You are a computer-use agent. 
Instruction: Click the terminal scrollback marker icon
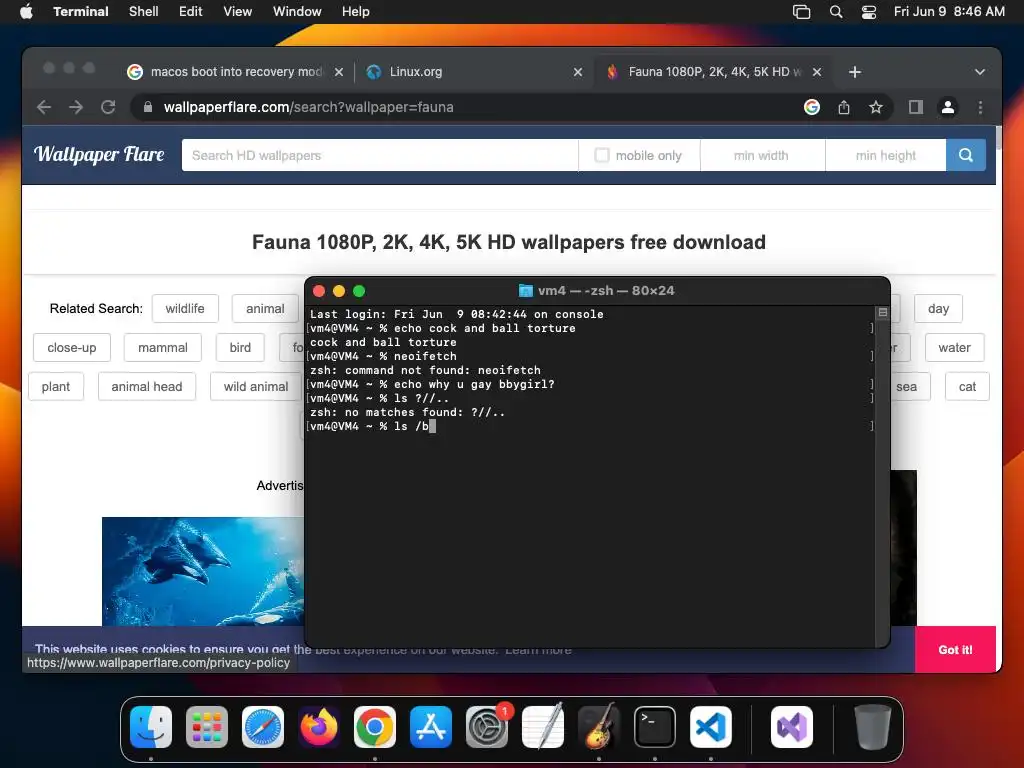(x=882, y=313)
